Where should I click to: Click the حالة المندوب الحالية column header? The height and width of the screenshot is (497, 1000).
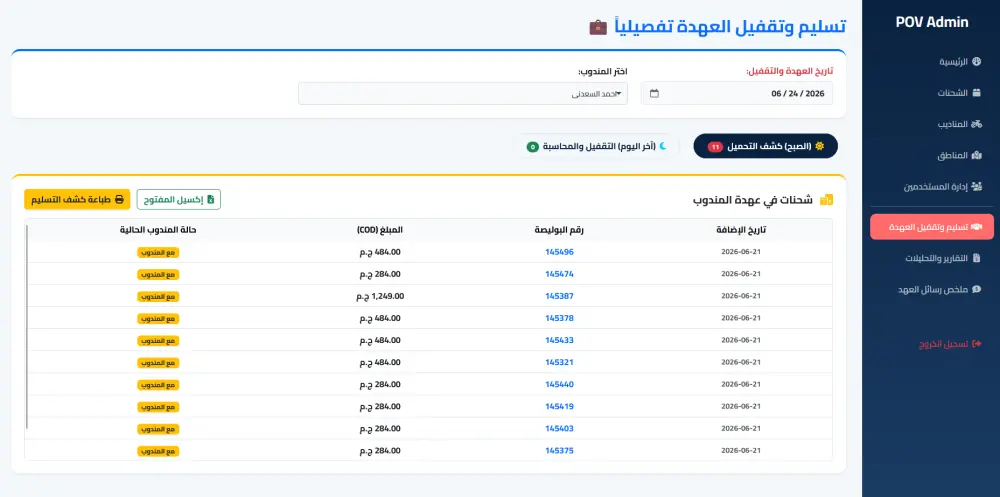[158, 230]
